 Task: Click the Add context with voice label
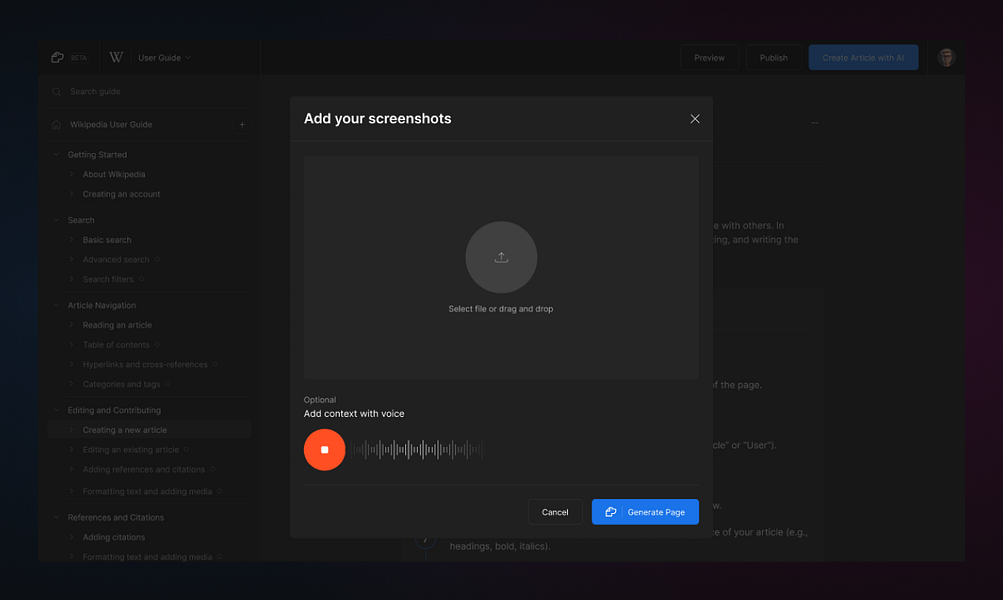[354, 414]
